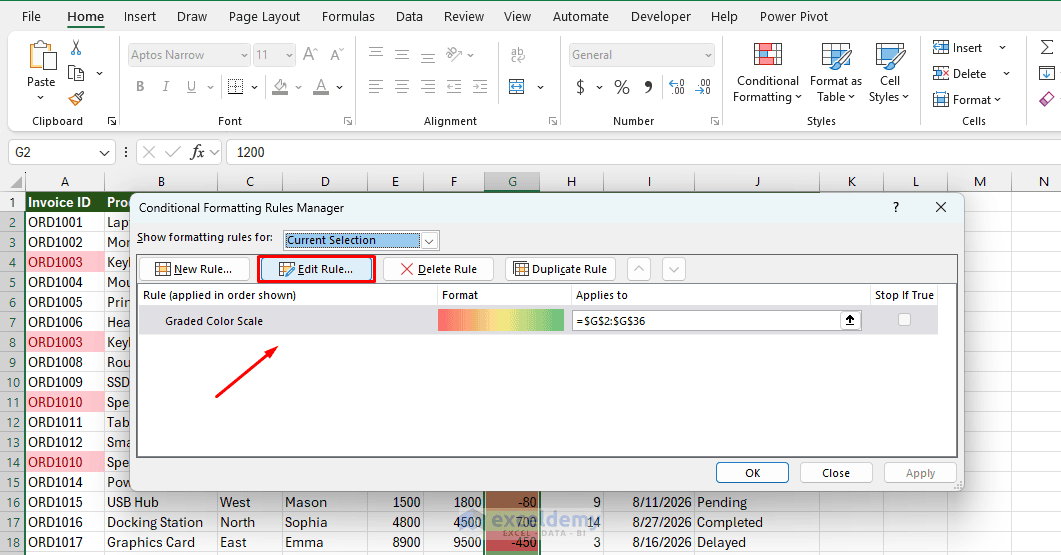Open Conditional Formatting menu

[767, 72]
